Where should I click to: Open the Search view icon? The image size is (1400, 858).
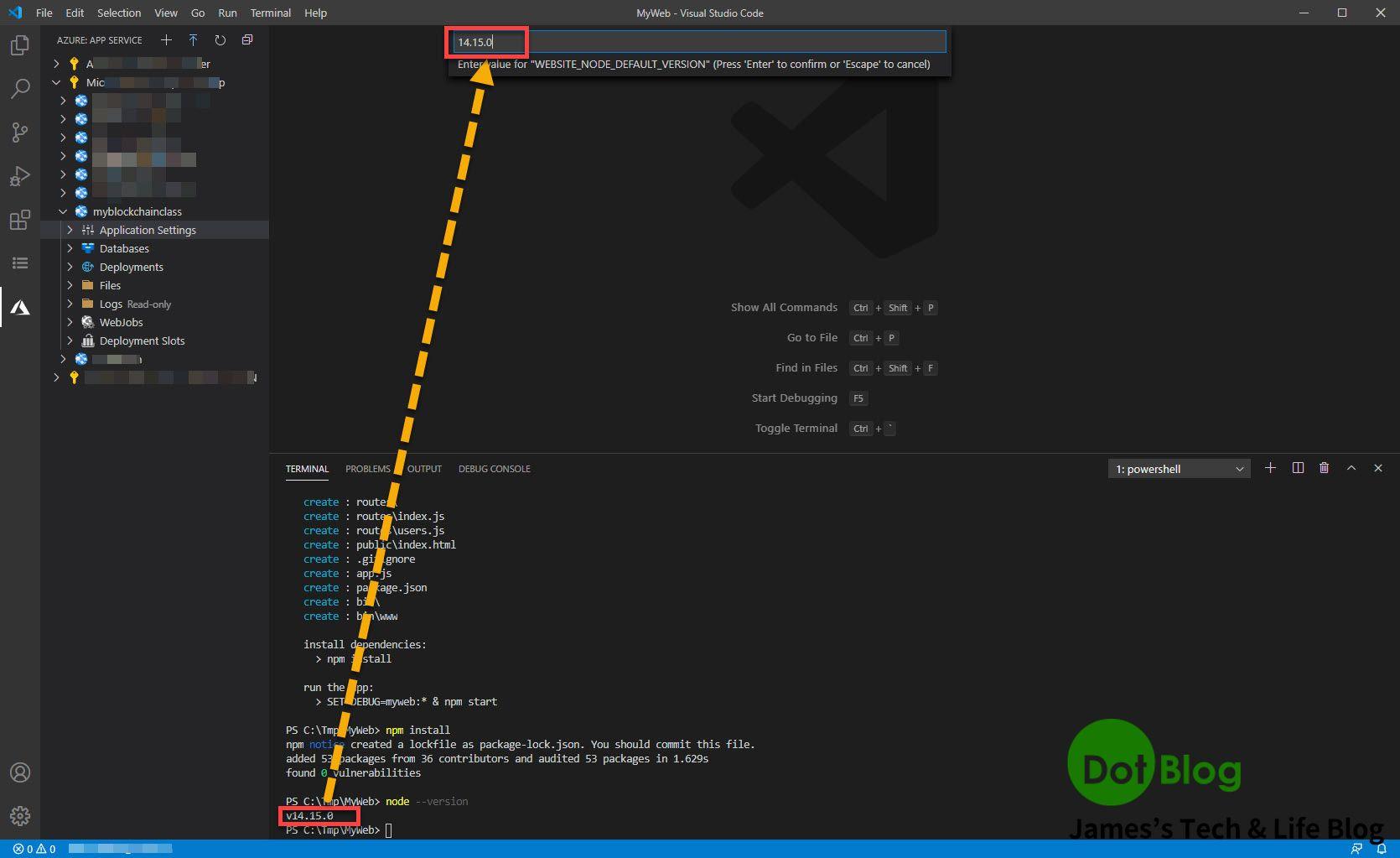[x=20, y=88]
